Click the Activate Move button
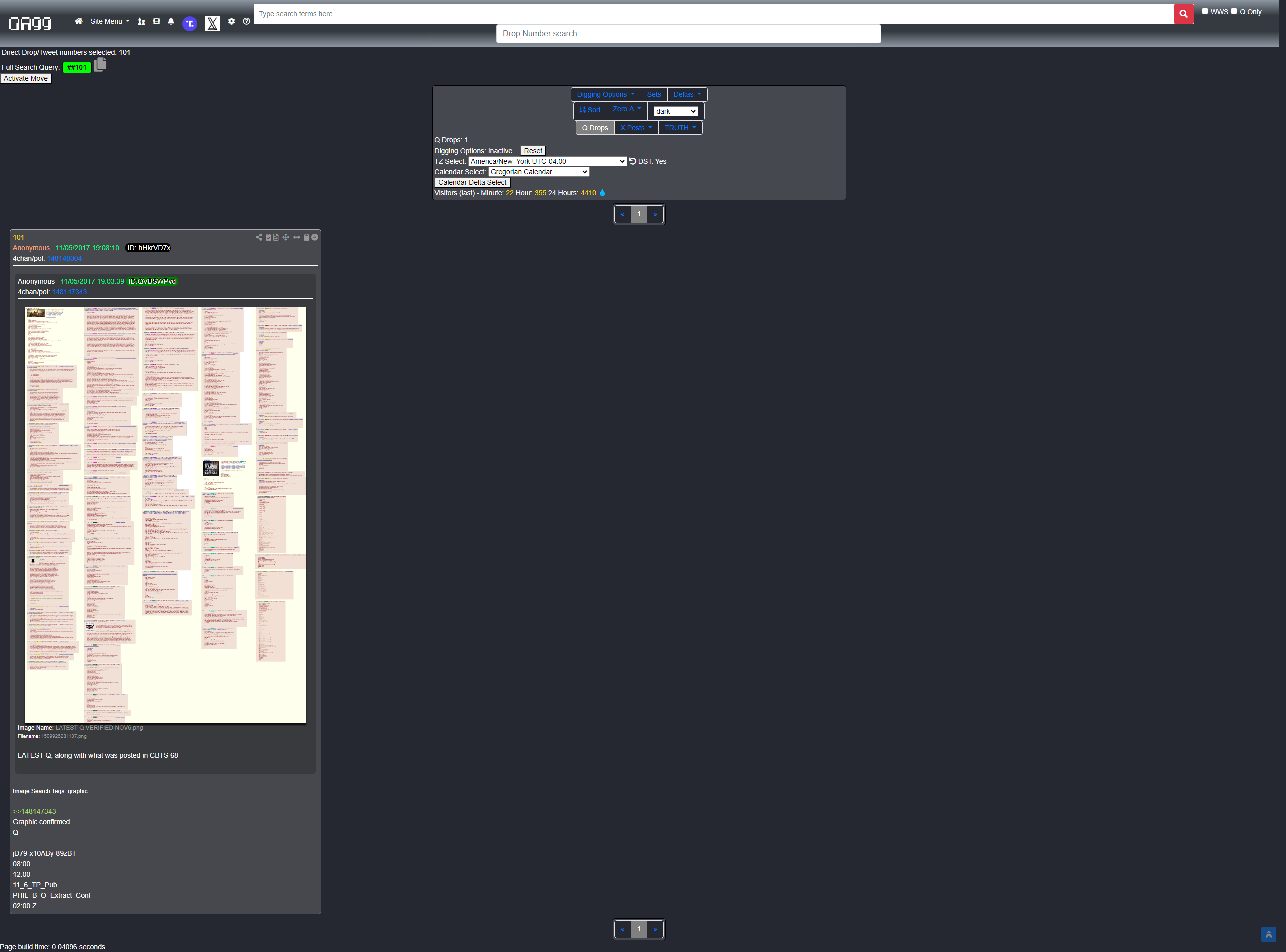Viewport: 1286px width, 952px height. (26, 78)
